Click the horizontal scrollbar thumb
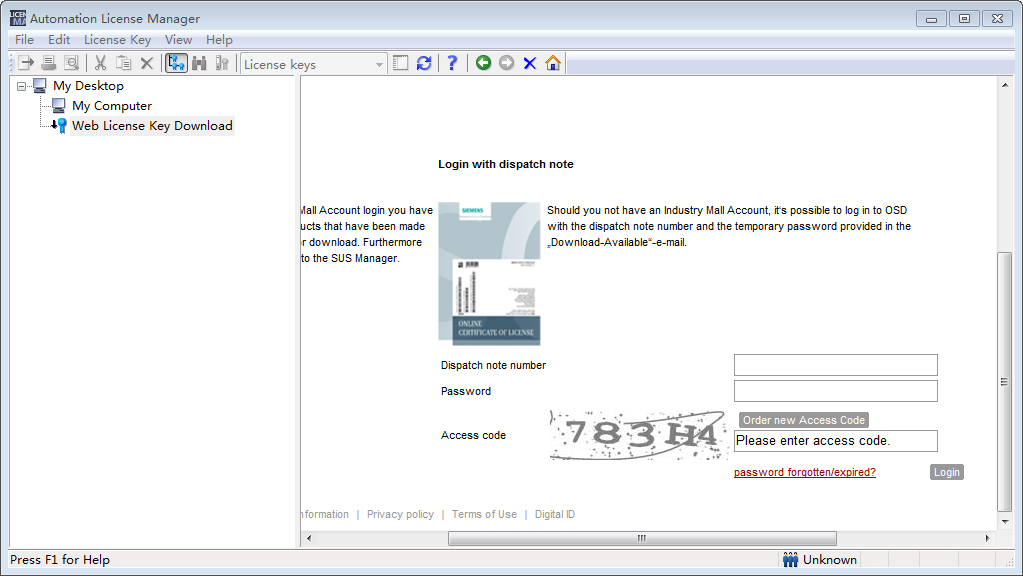This screenshot has height=576, width=1023. (642, 538)
